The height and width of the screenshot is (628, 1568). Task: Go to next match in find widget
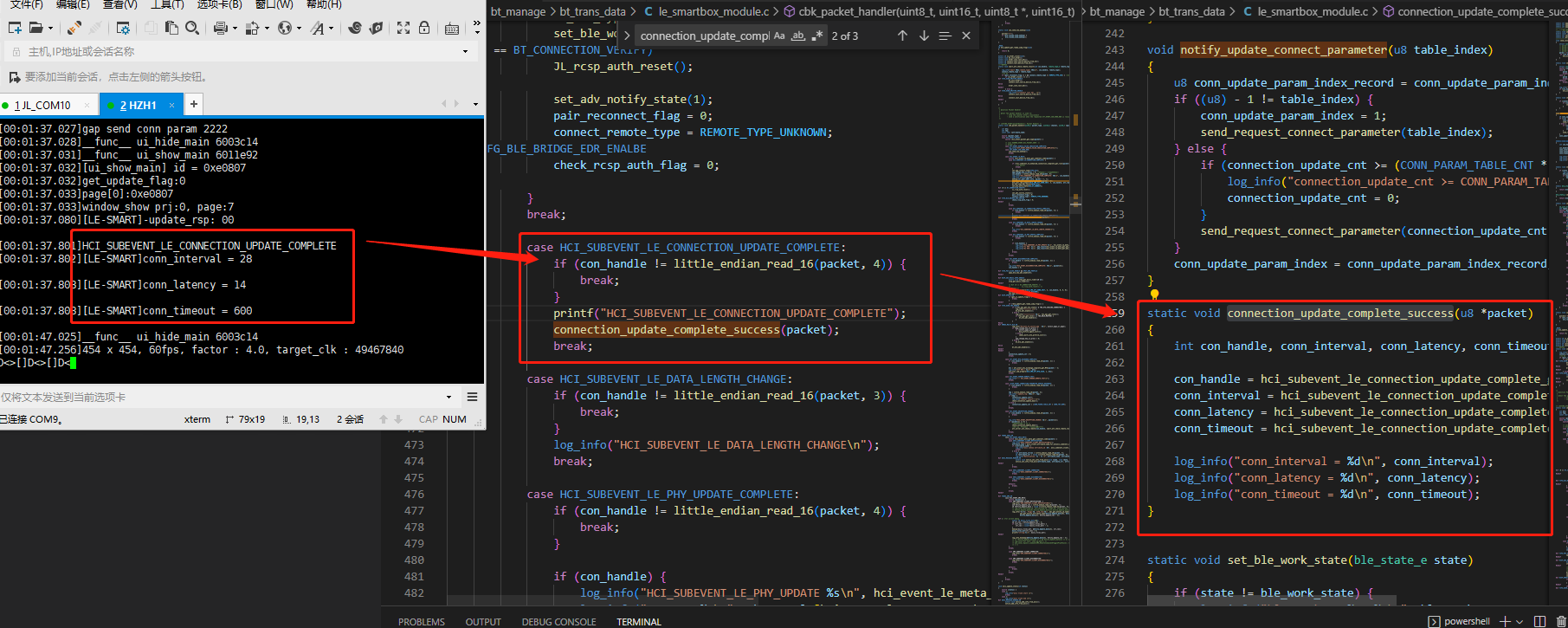tap(924, 36)
